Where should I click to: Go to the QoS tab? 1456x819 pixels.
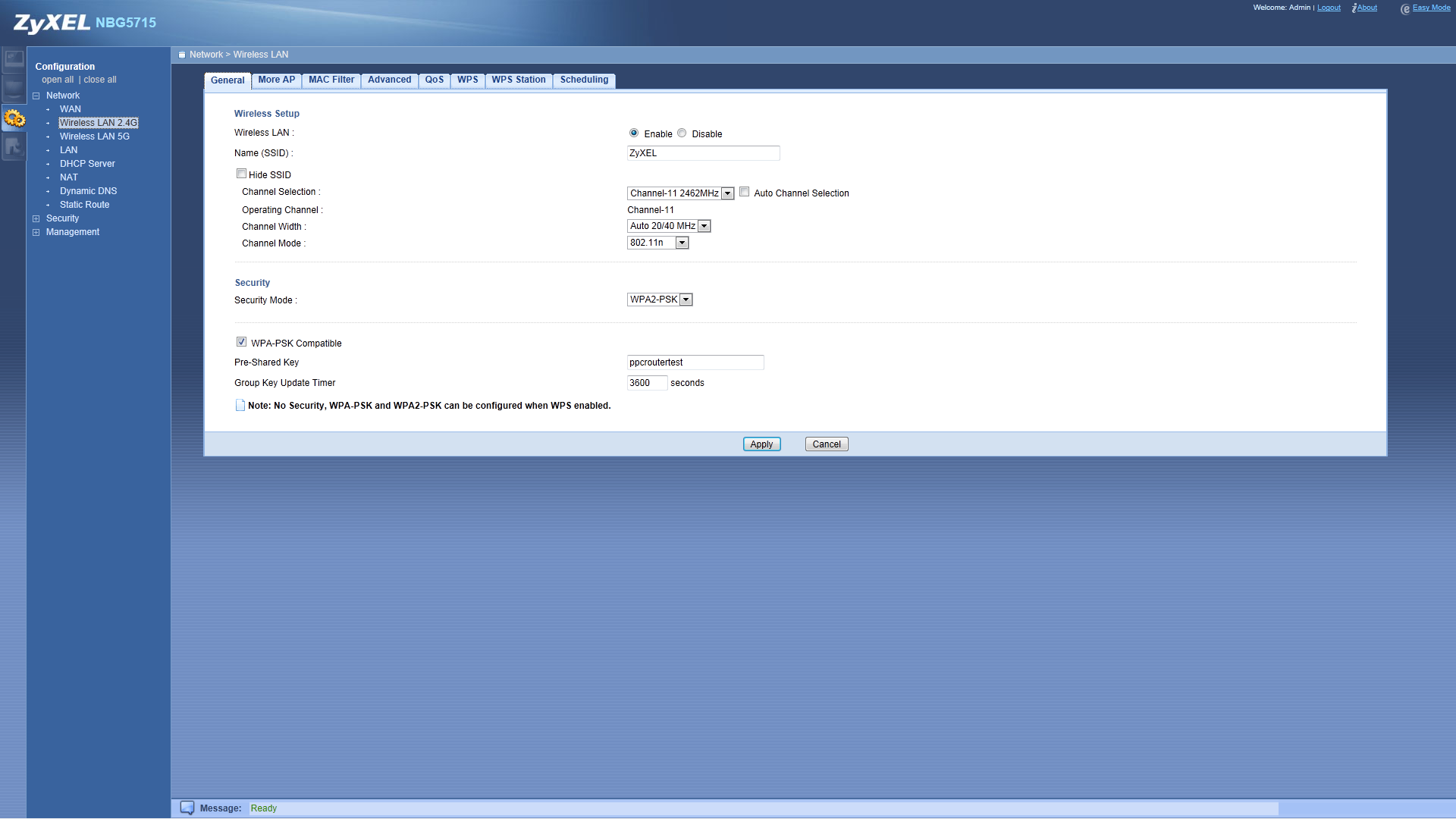[435, 80]
